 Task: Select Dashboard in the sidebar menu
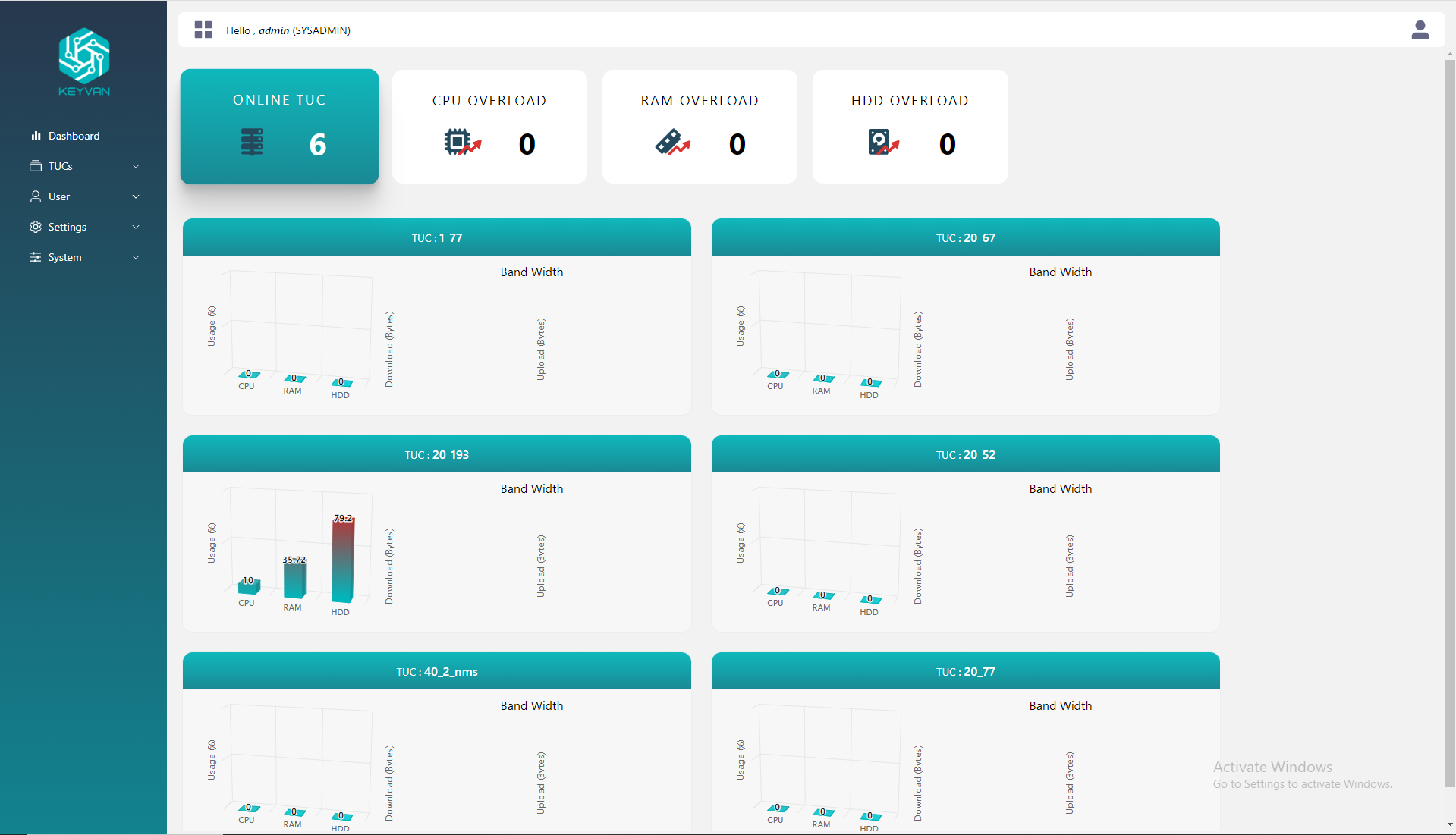coord(74,136)
